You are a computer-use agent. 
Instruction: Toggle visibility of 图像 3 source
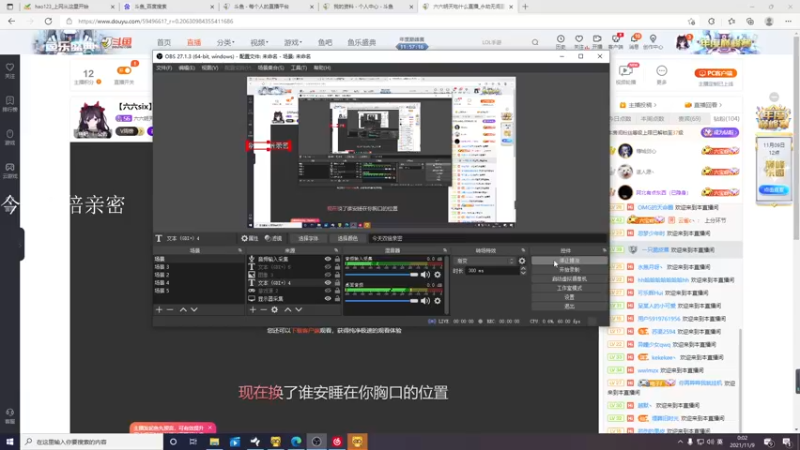point(328,274)
